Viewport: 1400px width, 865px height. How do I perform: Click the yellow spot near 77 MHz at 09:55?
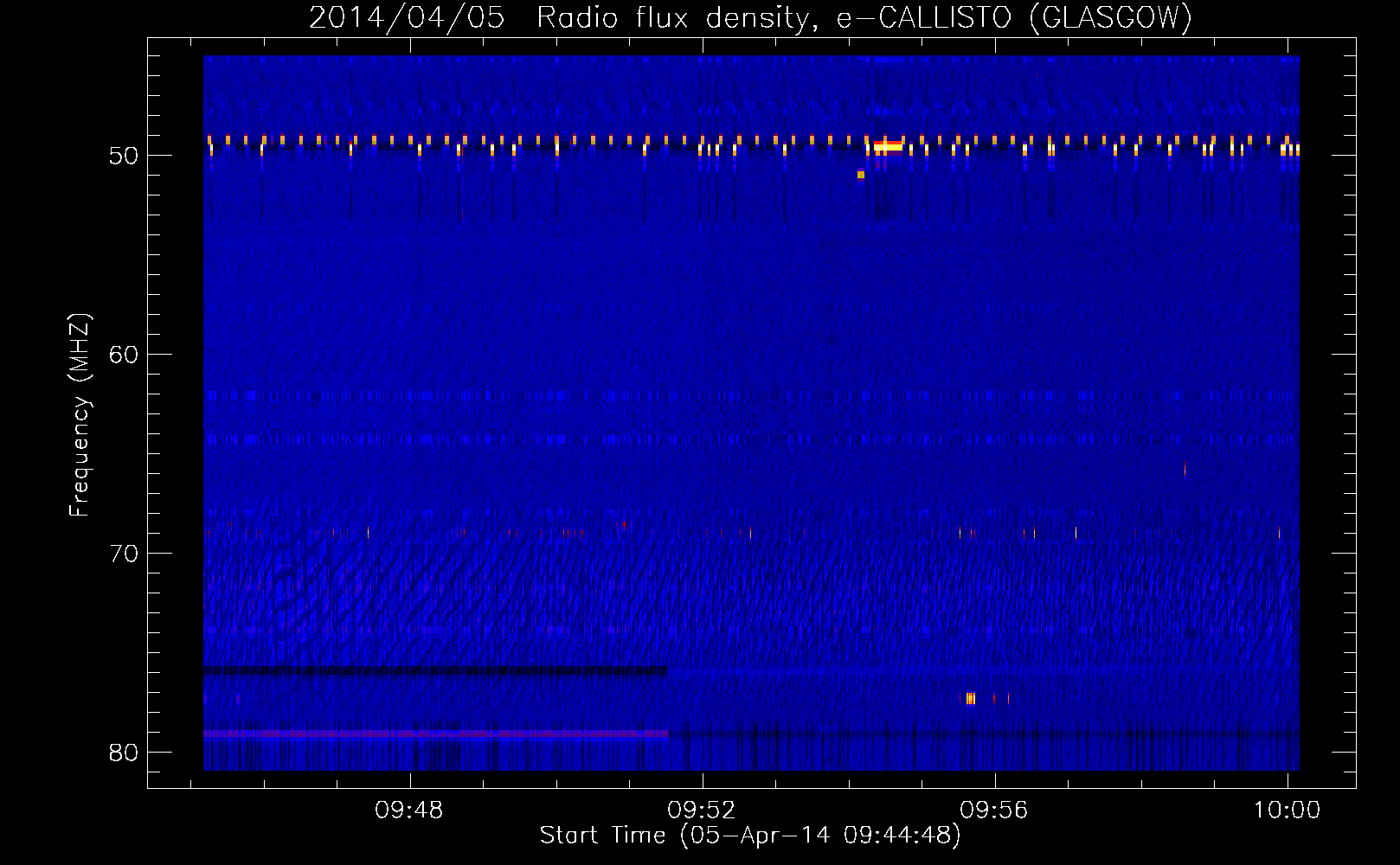[x=971, y=698]
